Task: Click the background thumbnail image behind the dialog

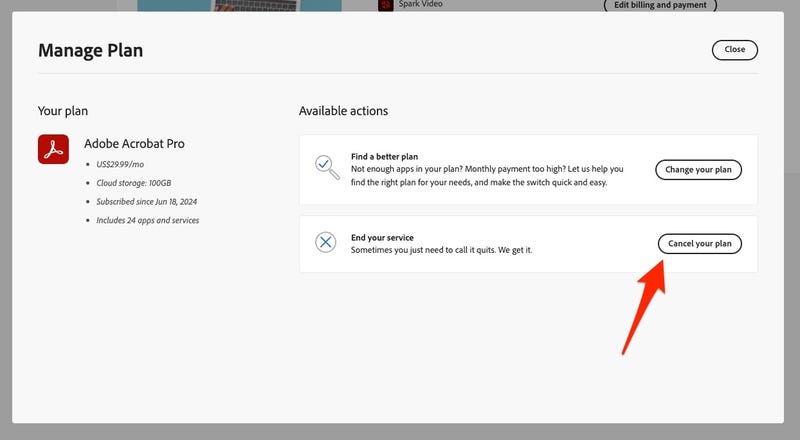Action: pos(239,5)
